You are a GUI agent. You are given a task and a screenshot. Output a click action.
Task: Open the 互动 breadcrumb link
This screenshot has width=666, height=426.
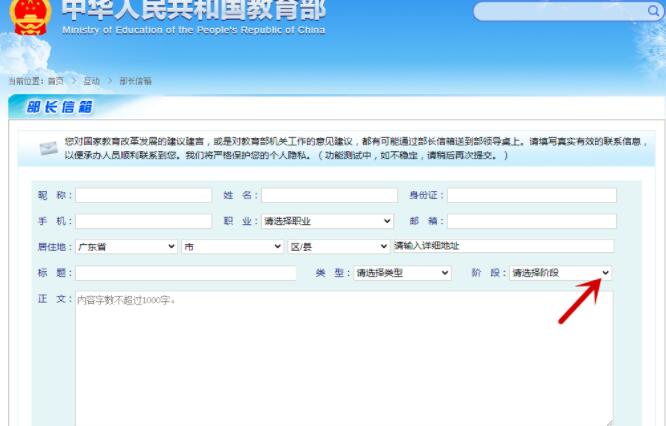[x=90, y=80]
